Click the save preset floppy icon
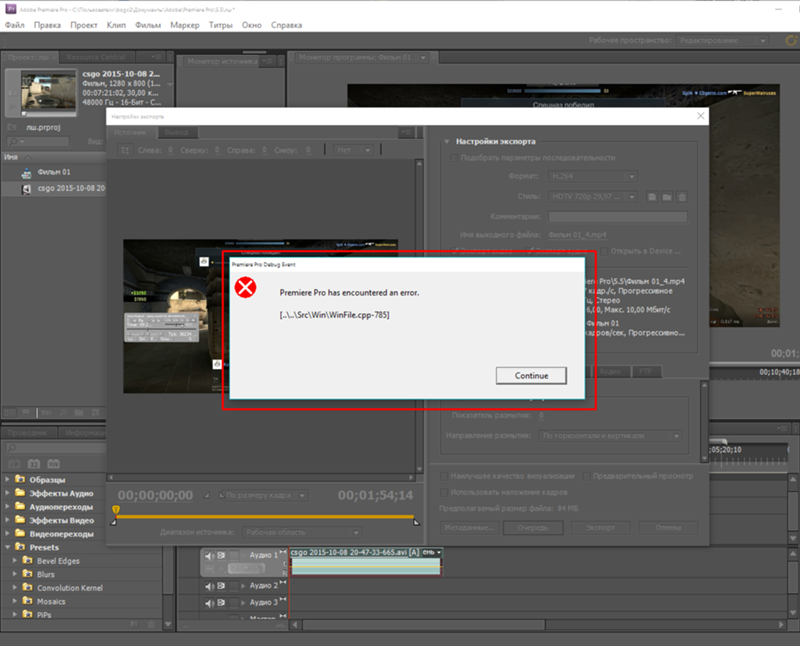Screen dimensions: 800x646 coord(652,196)
